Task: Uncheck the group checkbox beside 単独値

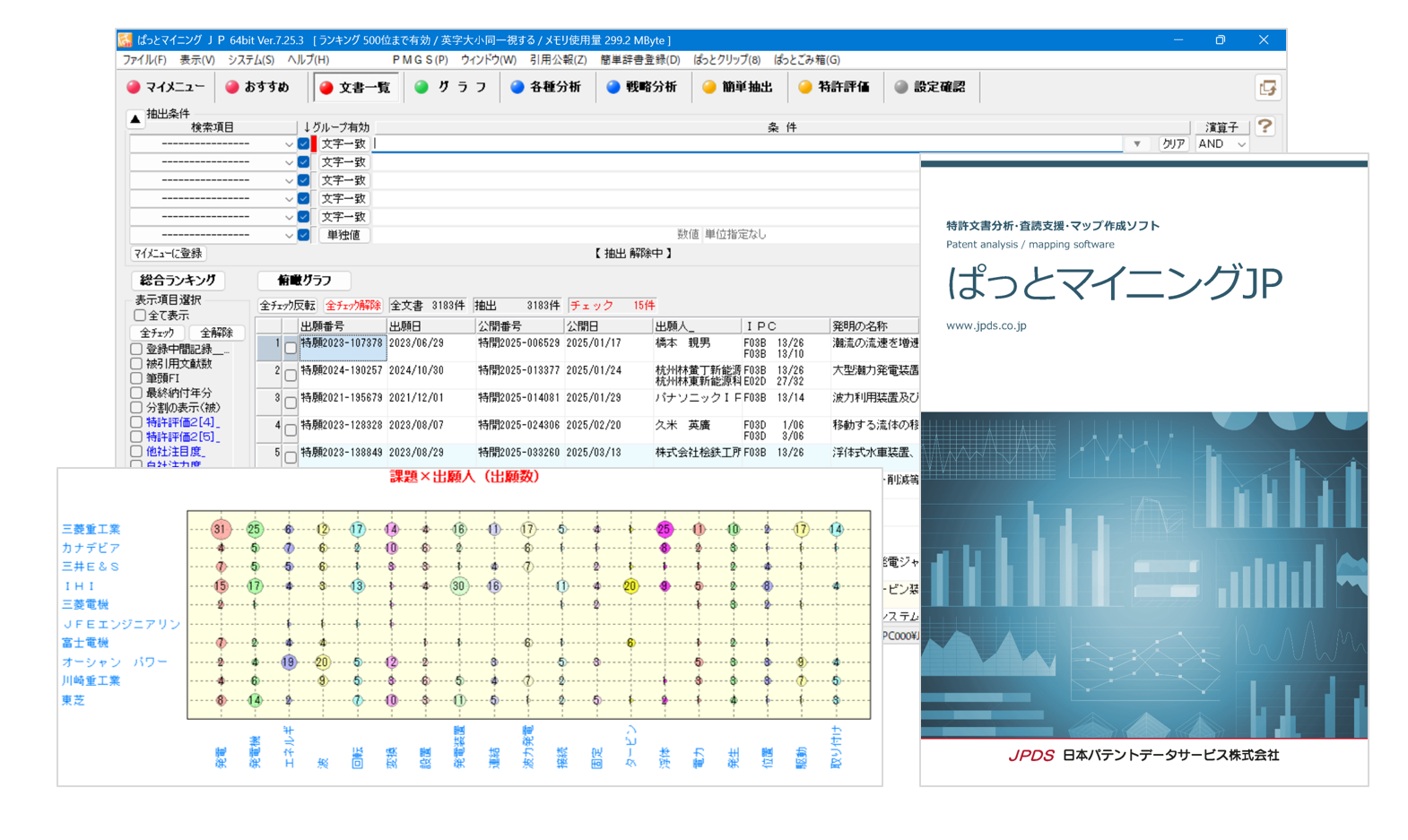Action: [x=304, y=235]
